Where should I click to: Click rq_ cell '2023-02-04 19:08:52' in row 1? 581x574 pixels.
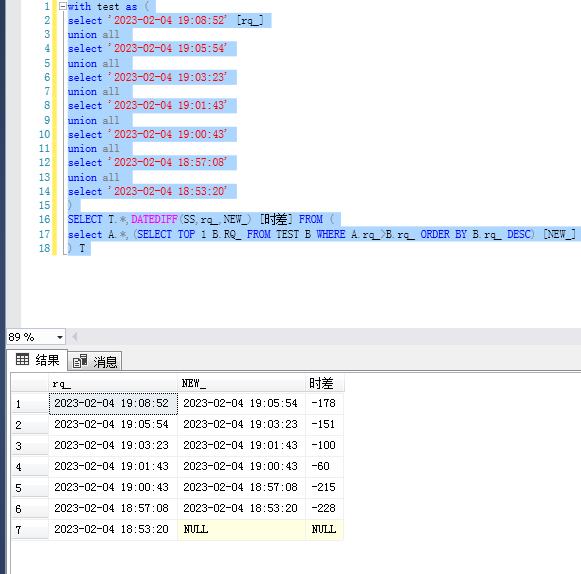coord(113,403)
